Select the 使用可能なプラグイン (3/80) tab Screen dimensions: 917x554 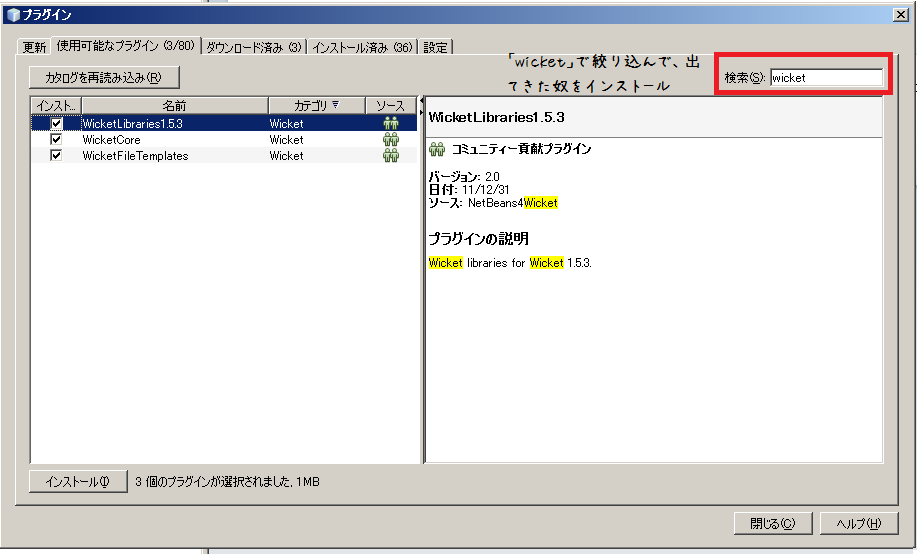(126, 46)
